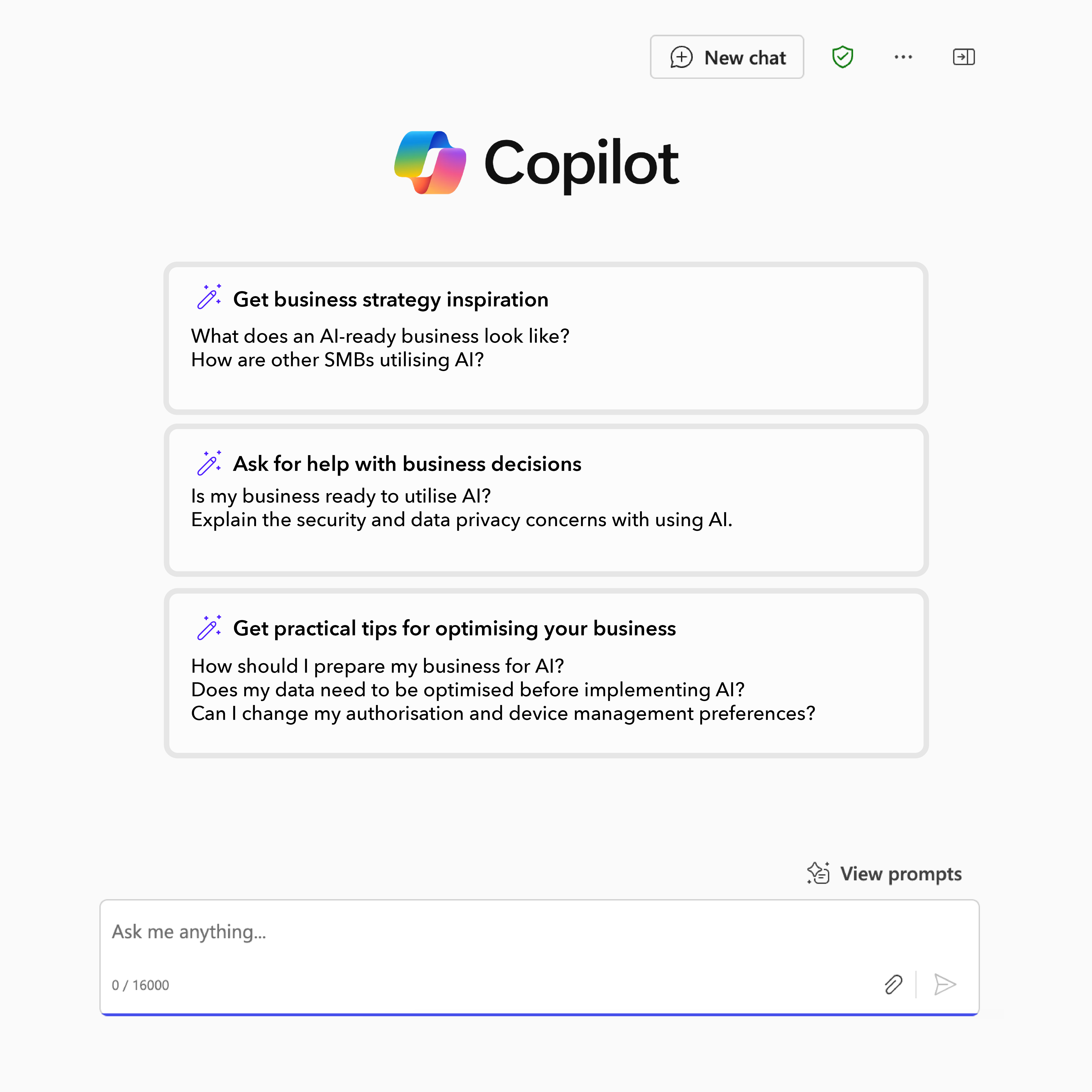Click the 0/16000 character counter

click(140, 985)
